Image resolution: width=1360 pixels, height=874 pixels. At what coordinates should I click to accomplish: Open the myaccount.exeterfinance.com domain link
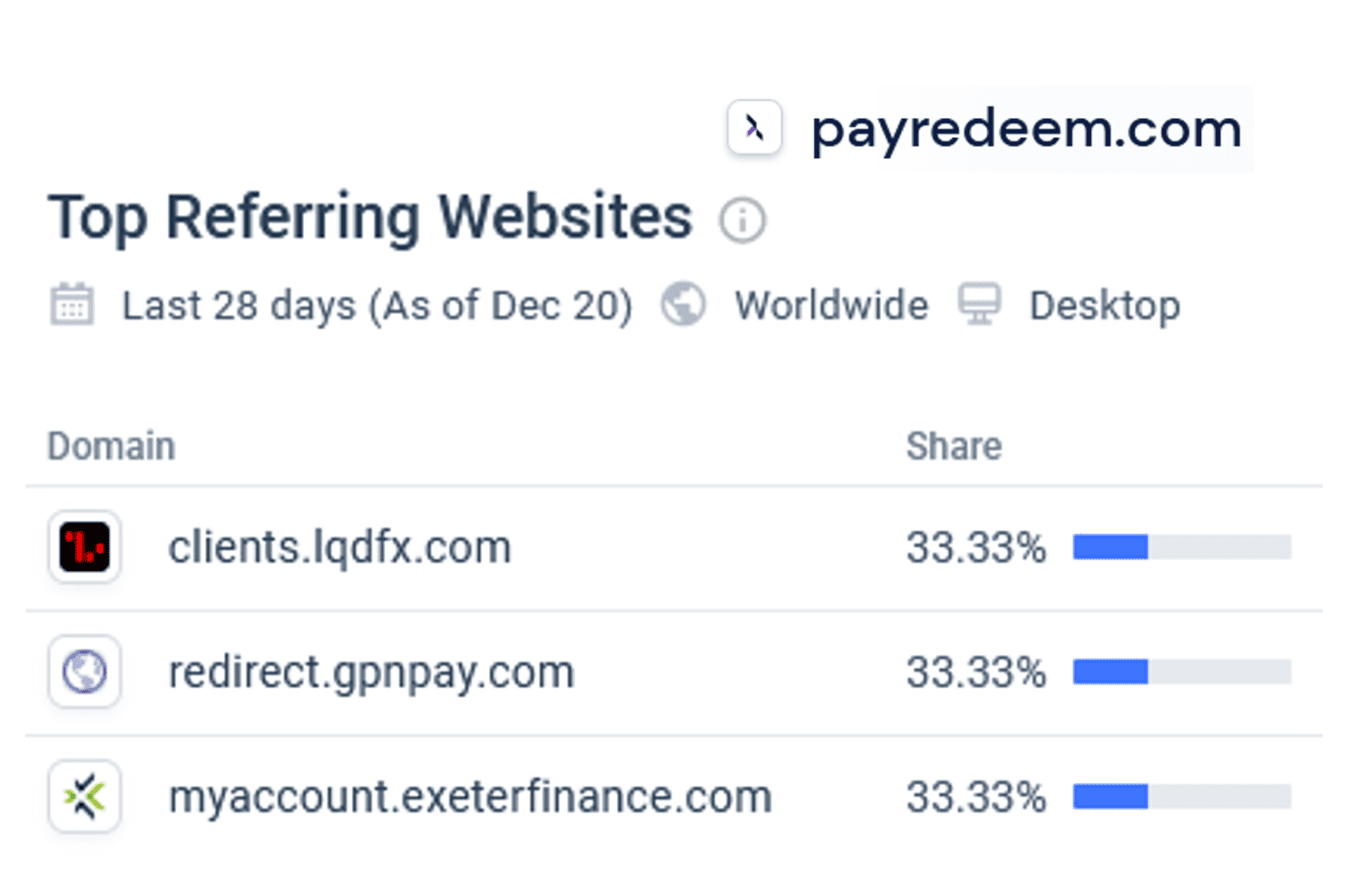470,797
